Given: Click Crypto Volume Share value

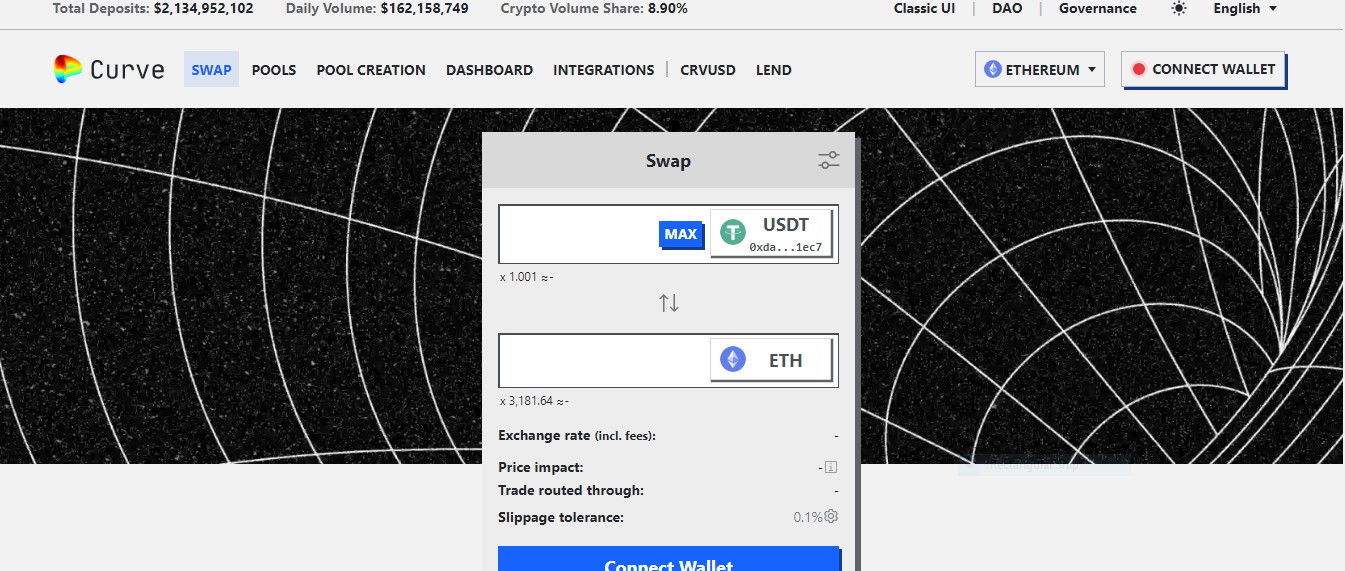Looking at the screenshot, I should pyautogui.click(x=668, y=8).
